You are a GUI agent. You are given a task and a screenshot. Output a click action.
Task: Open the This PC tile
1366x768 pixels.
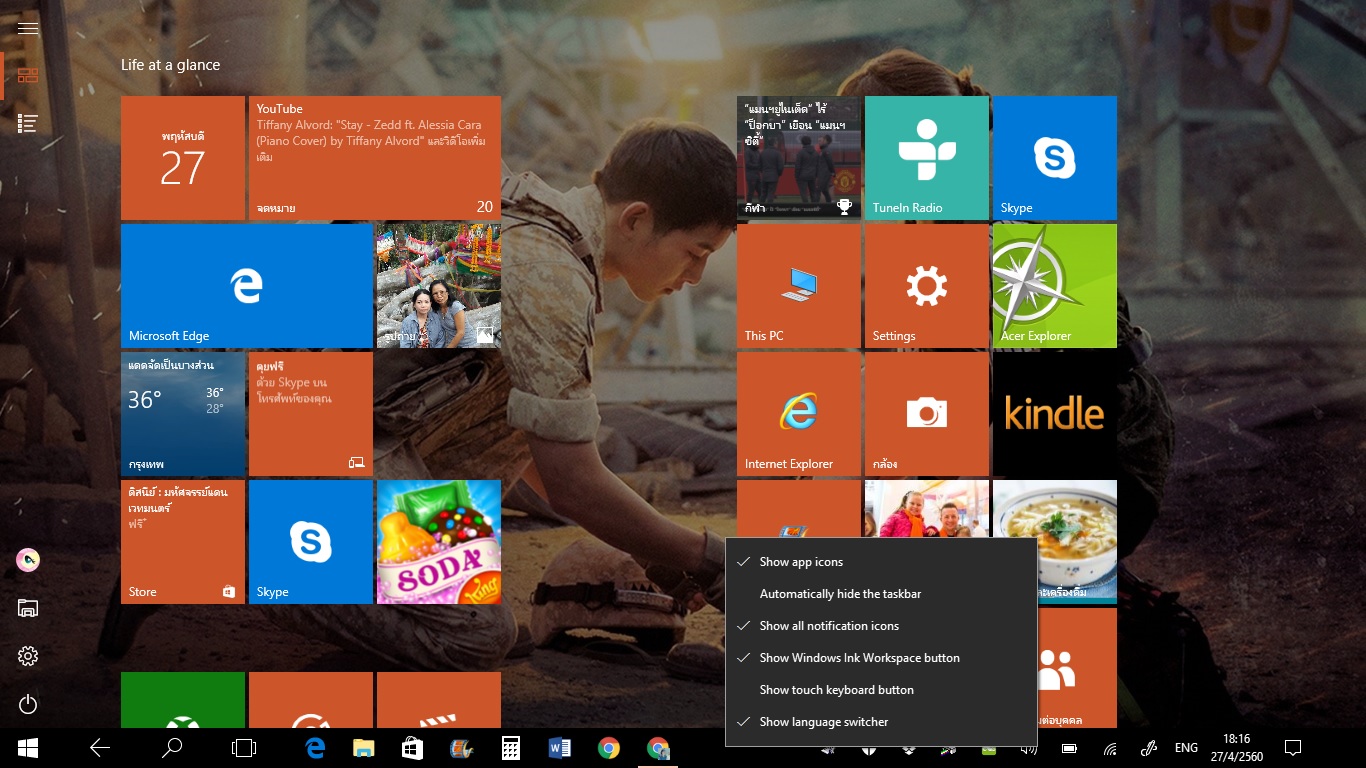[799, 286]
